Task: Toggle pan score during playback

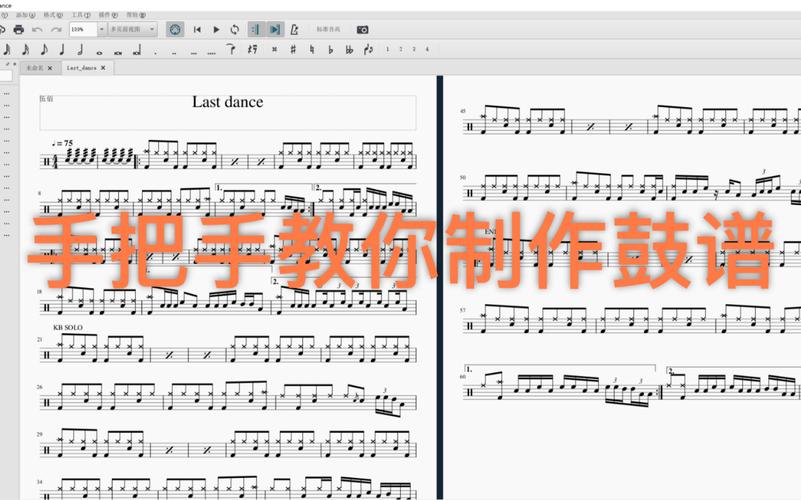Action: 275,30
